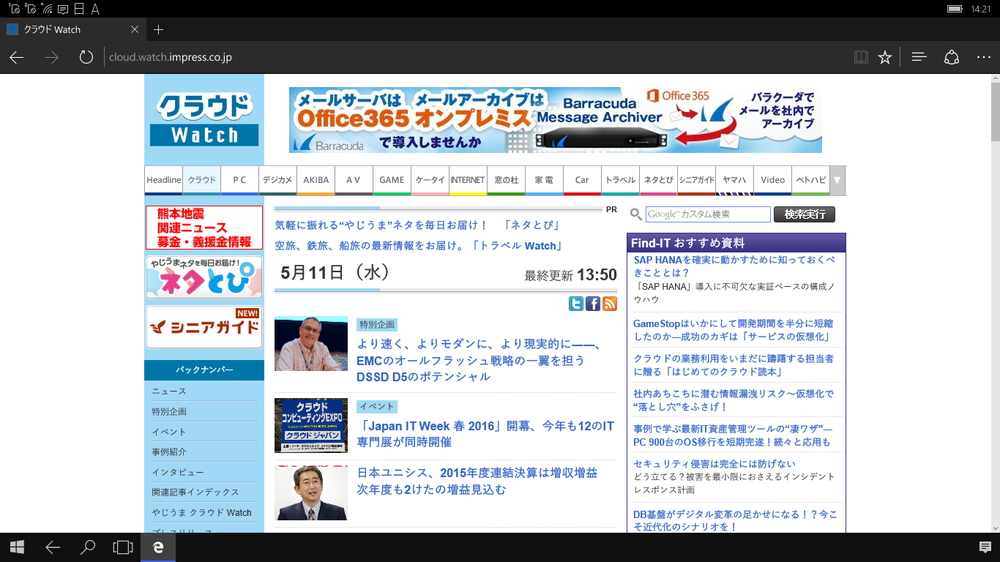Open SAP HANA recommended document link

point(734,266)
